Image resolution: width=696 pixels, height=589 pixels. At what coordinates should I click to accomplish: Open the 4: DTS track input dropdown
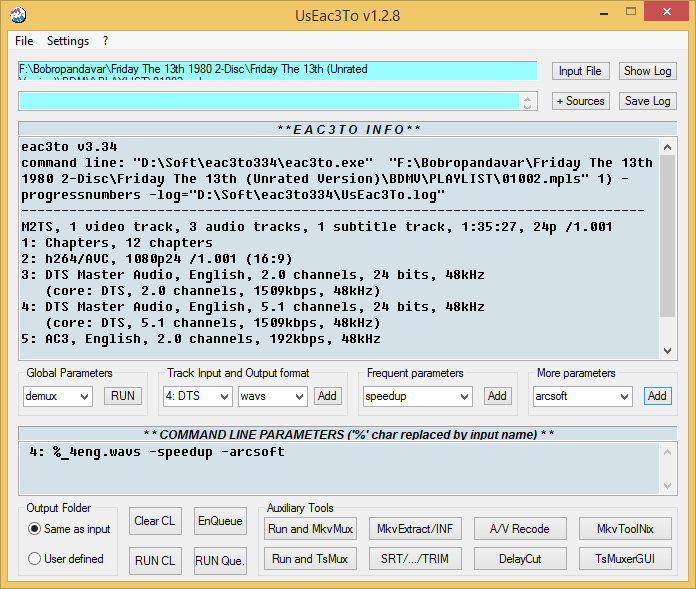point(198,396)
